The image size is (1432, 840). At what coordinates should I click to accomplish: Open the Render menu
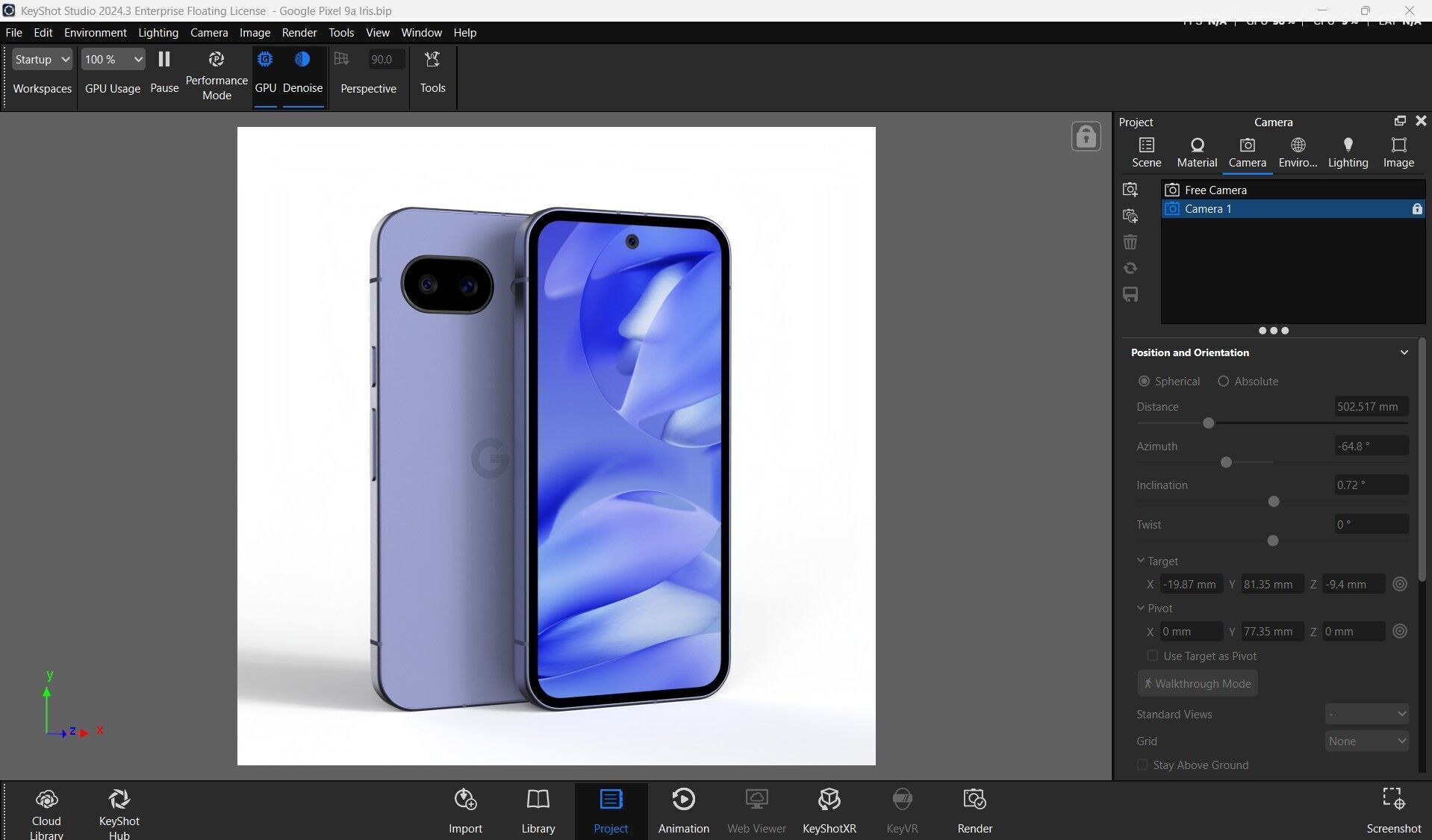point(299,33)
